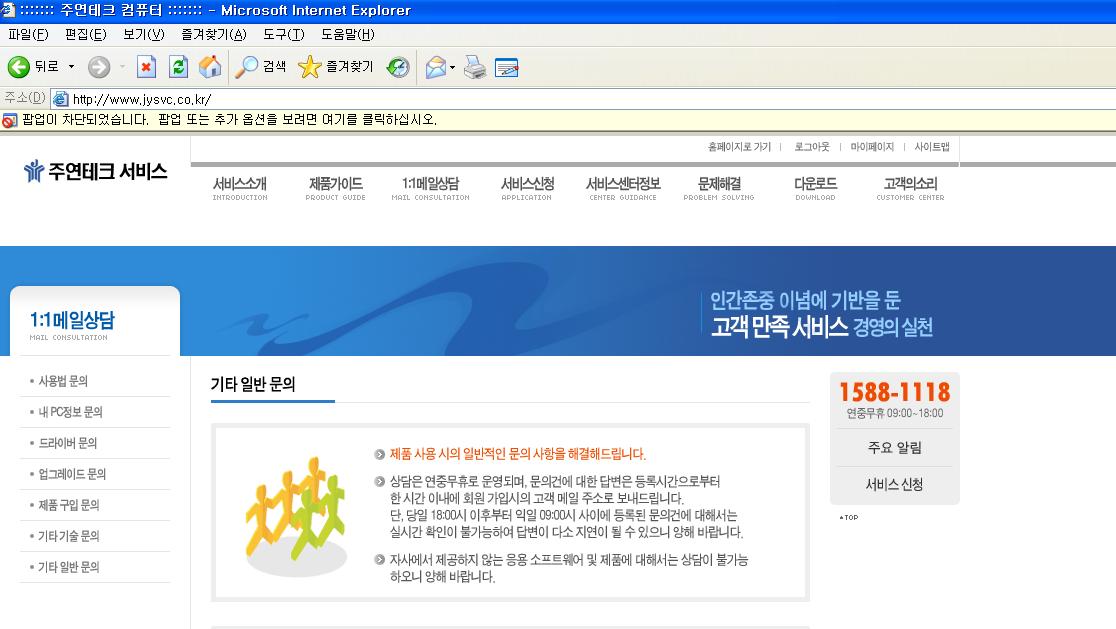Viewport: 1116px width, 629px height.
Task: Click the Forward arrow icon
Action: click(x=99, y=67)
